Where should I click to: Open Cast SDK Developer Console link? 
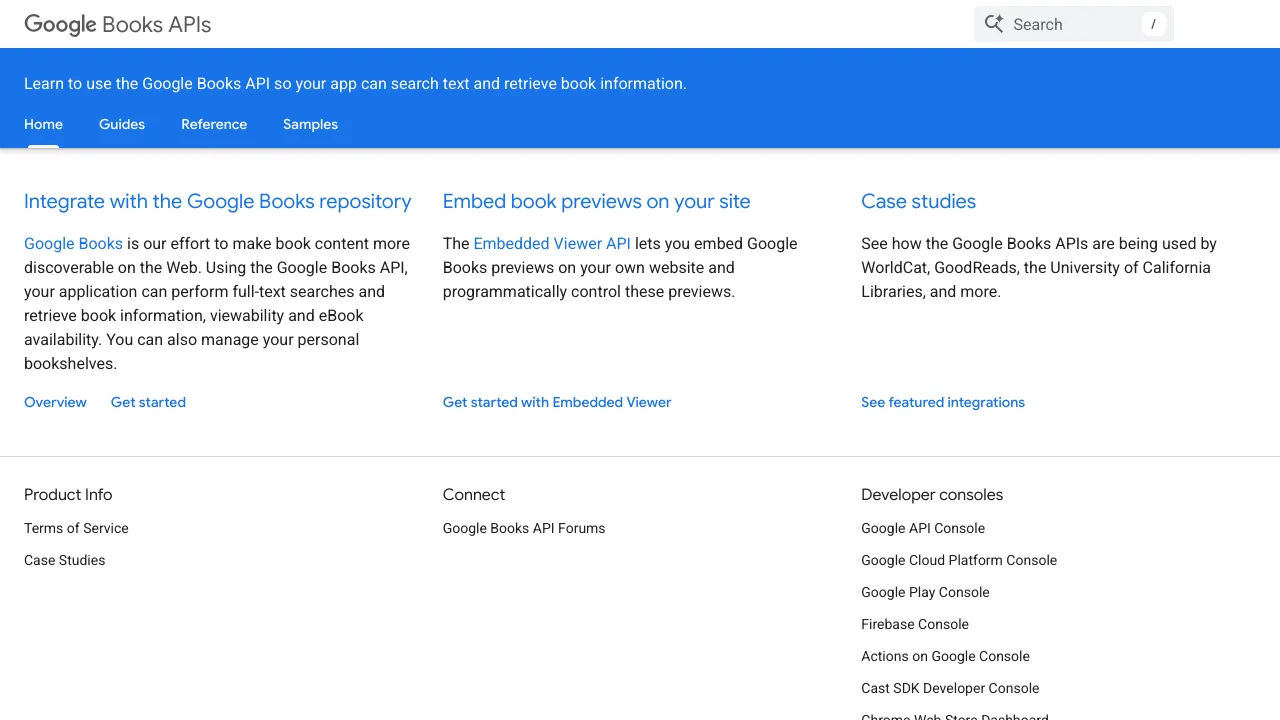[x=950, y=688]
